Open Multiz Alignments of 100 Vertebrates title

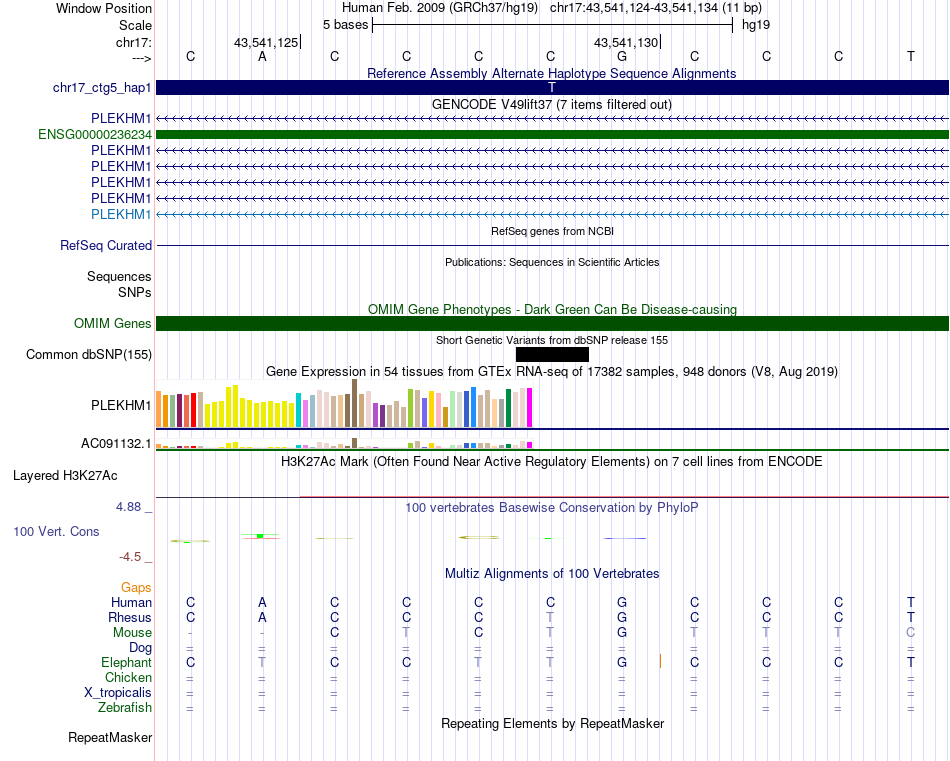click(552, 573)
